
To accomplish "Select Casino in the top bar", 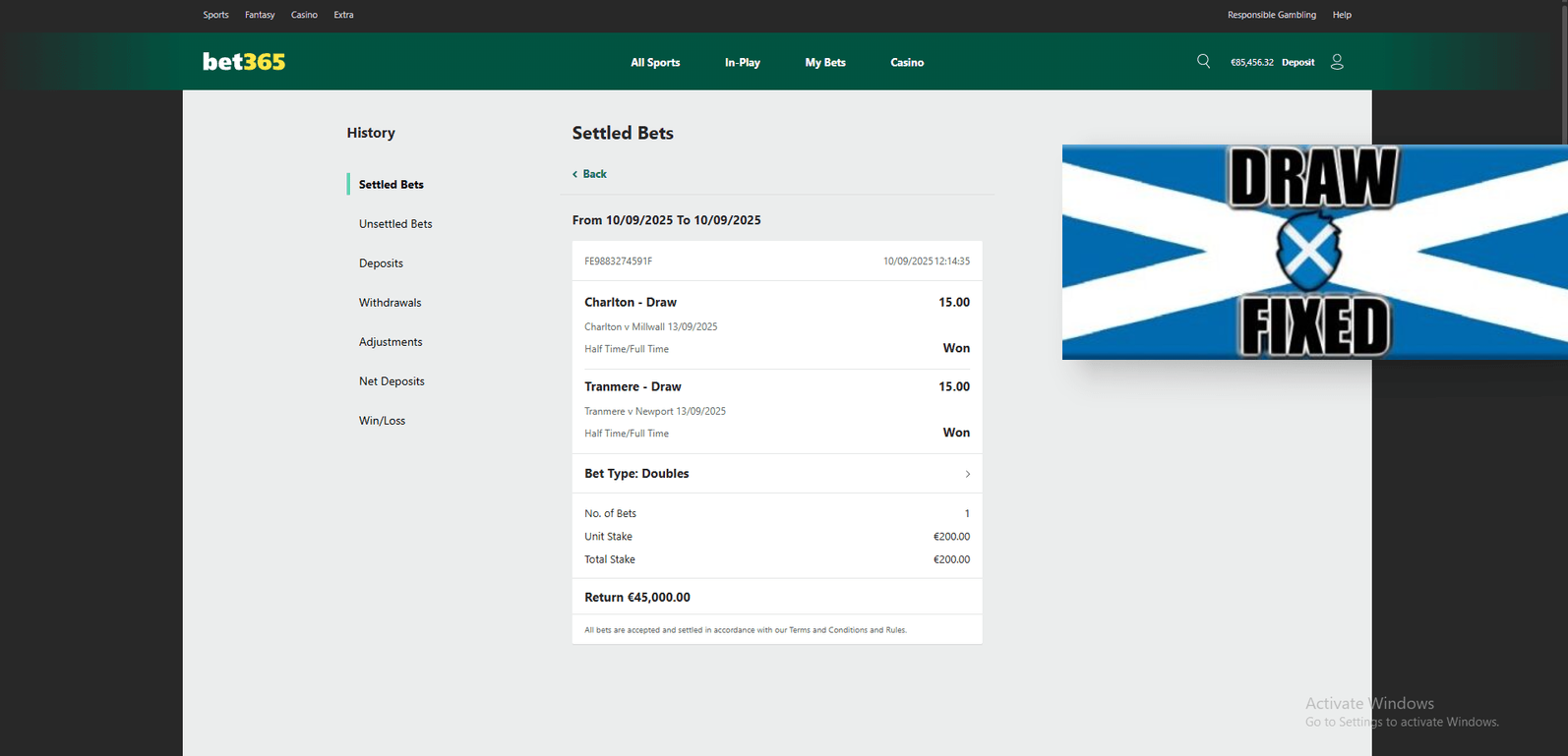I will 304,15.
